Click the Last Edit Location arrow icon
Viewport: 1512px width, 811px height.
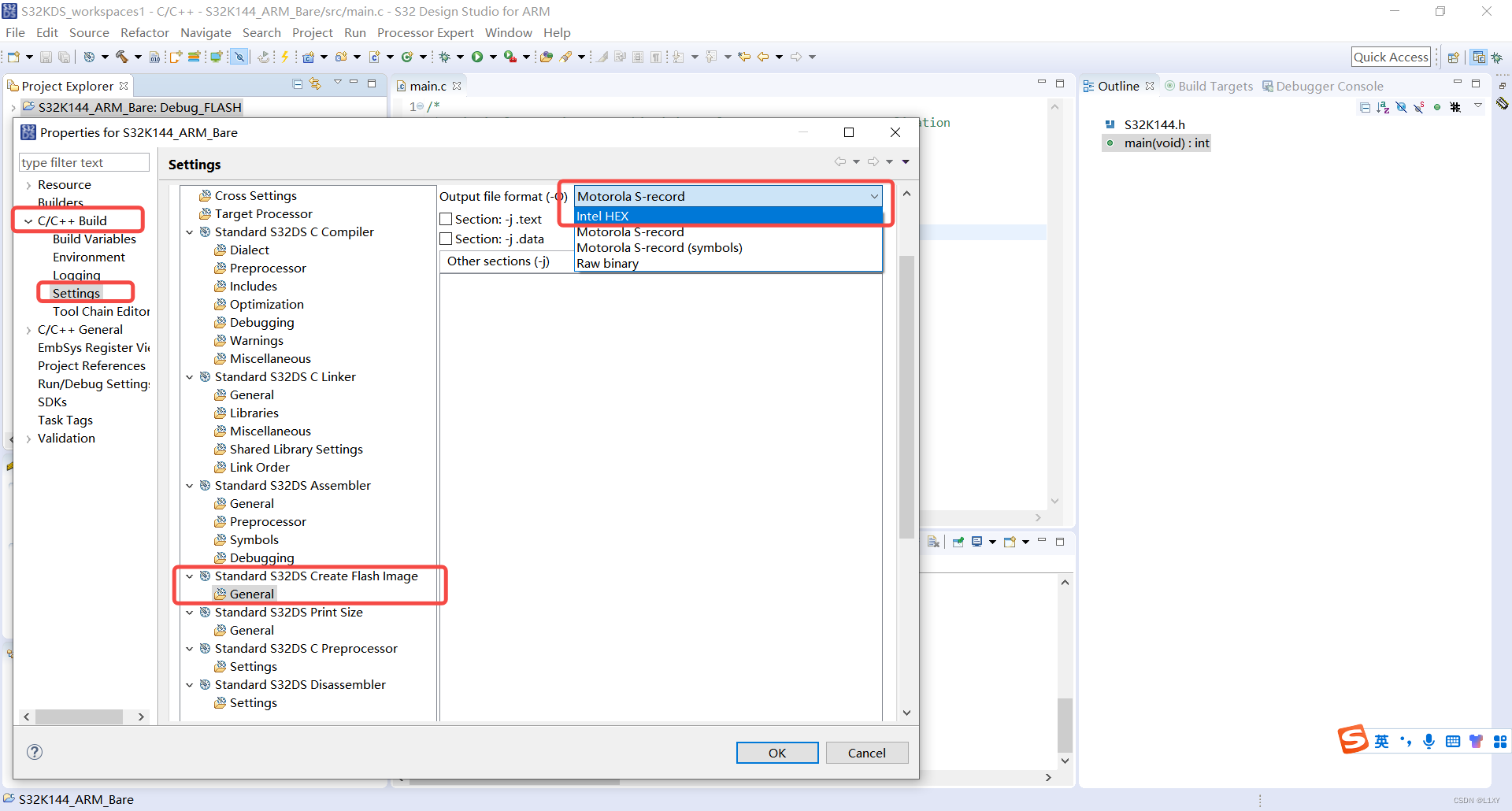click(744, 57)
